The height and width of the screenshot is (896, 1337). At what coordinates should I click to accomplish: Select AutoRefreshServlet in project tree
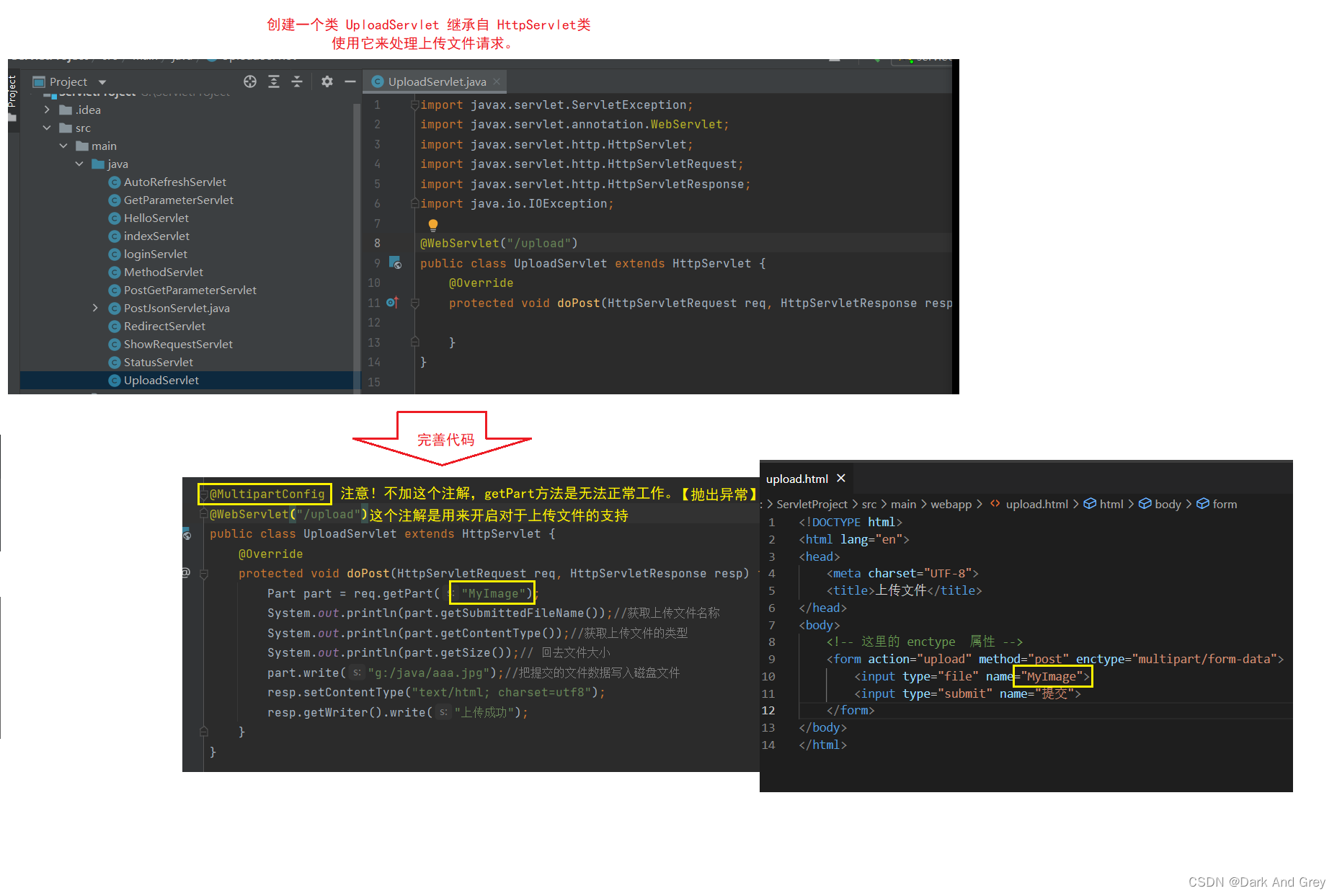pos(175,182)
